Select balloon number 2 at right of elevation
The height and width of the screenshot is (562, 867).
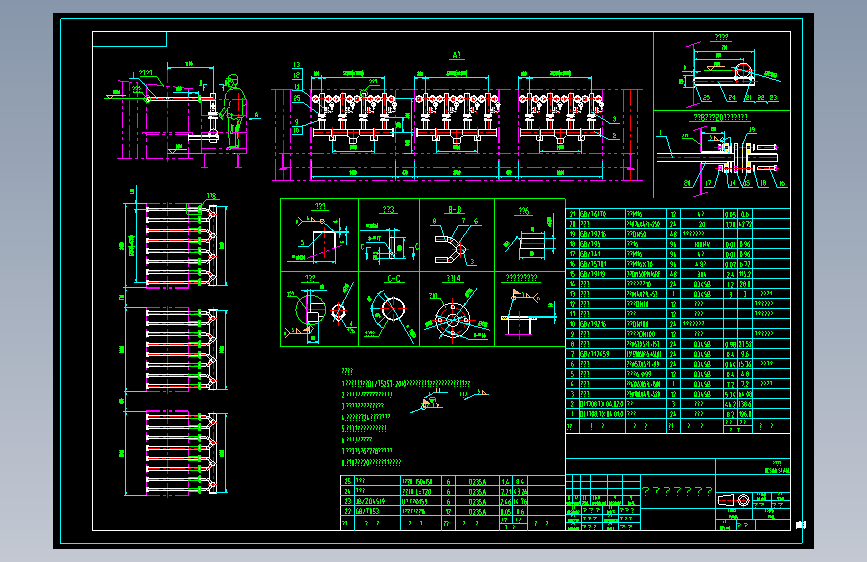[x=614, y=136]
